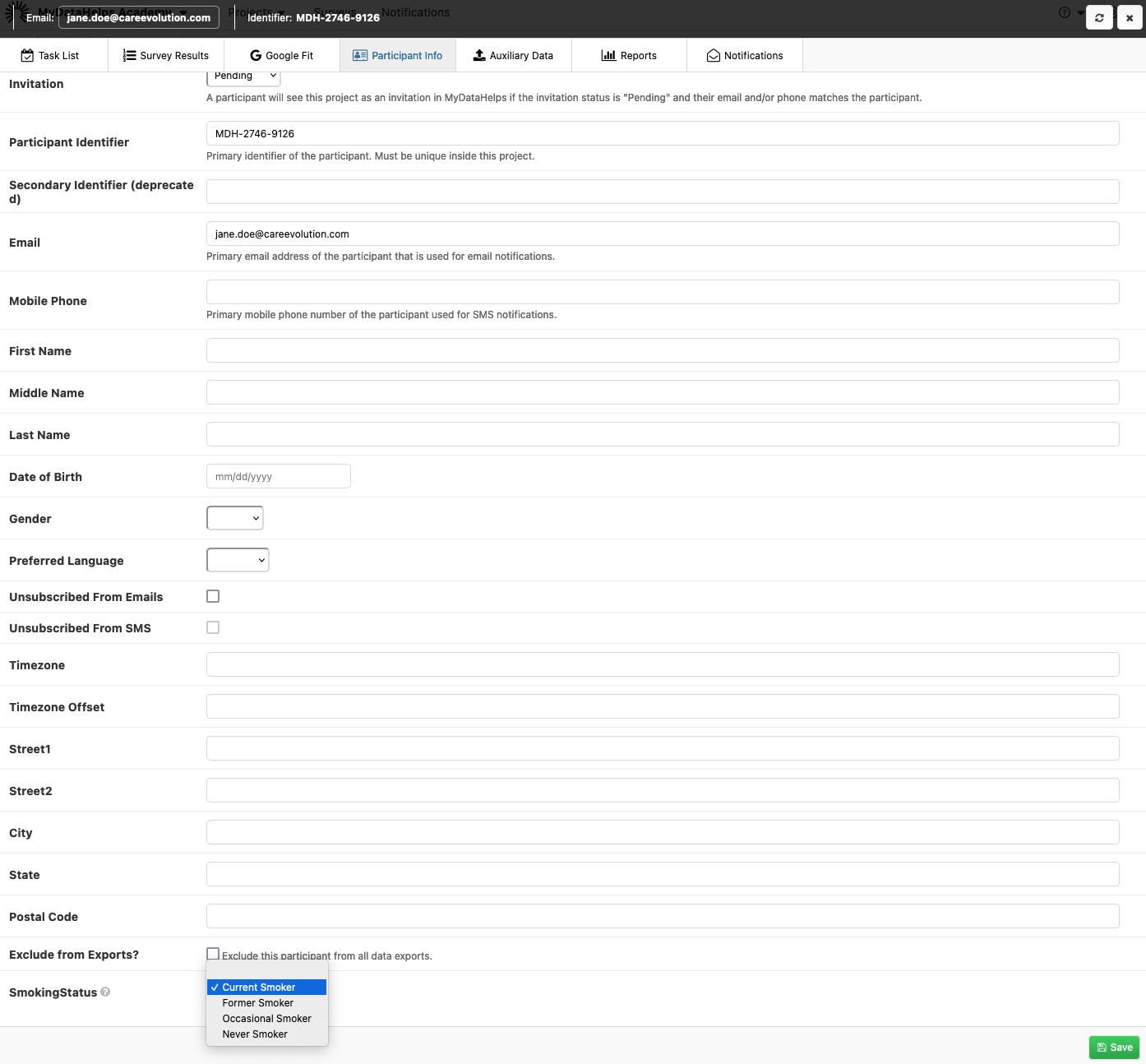Close the participant panel with the X button
Viewport: 1146px width, 1064px height.
tap(1130, 17)
